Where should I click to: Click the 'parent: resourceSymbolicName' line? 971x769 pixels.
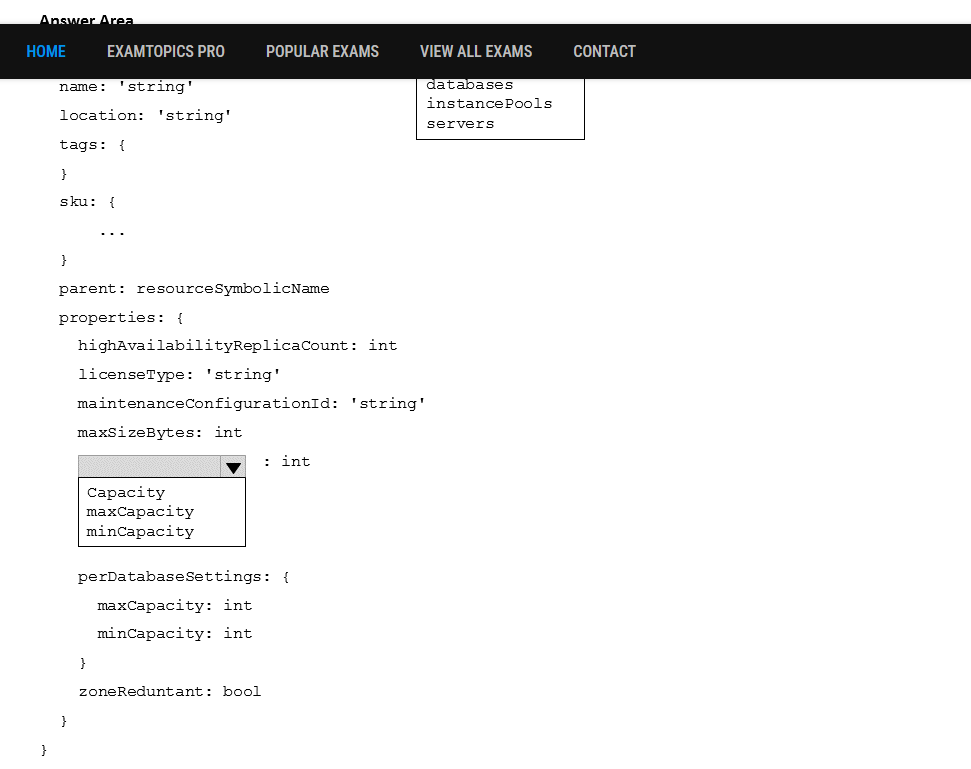click(194, 289)
